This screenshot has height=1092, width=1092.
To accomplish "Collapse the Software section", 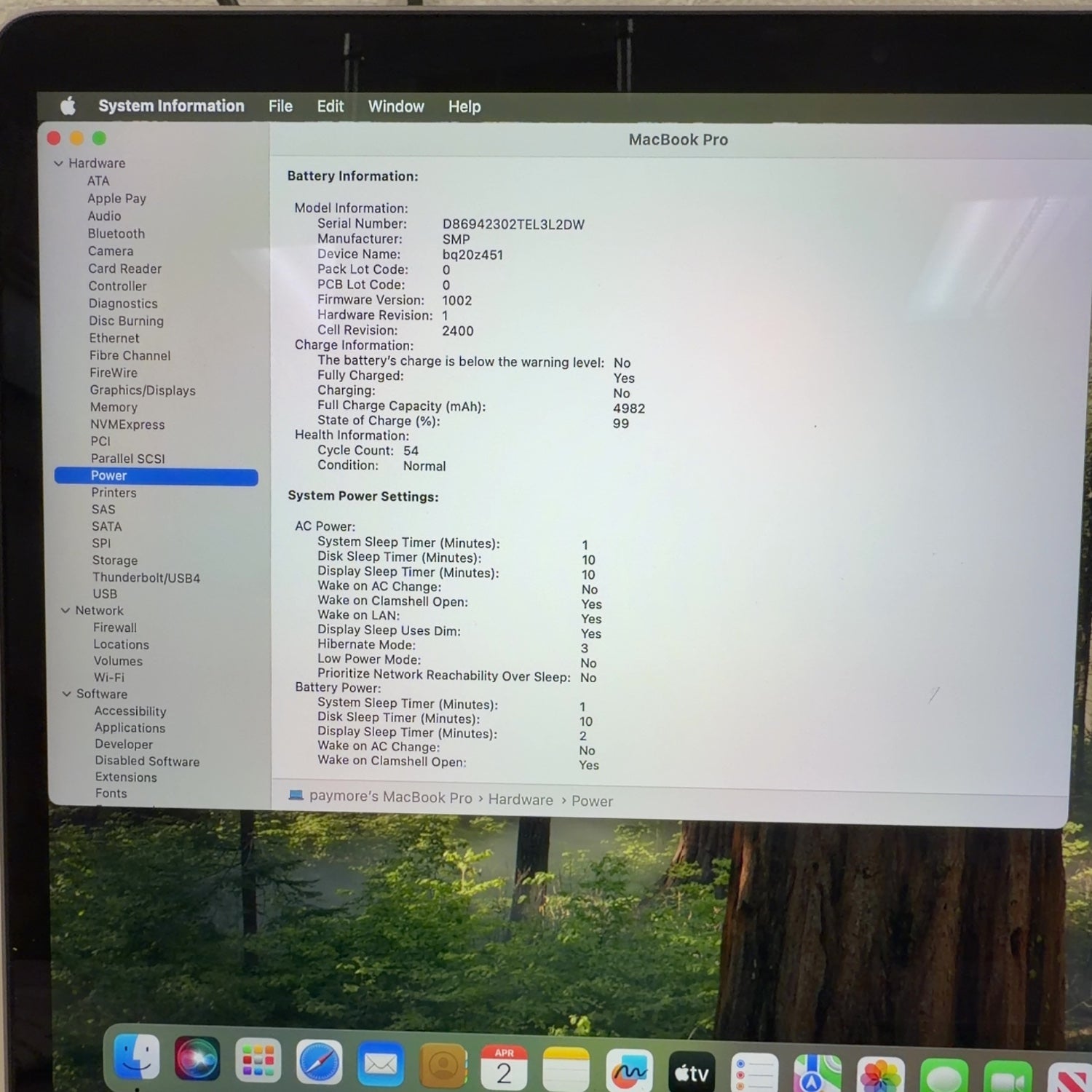I will 67,695.
